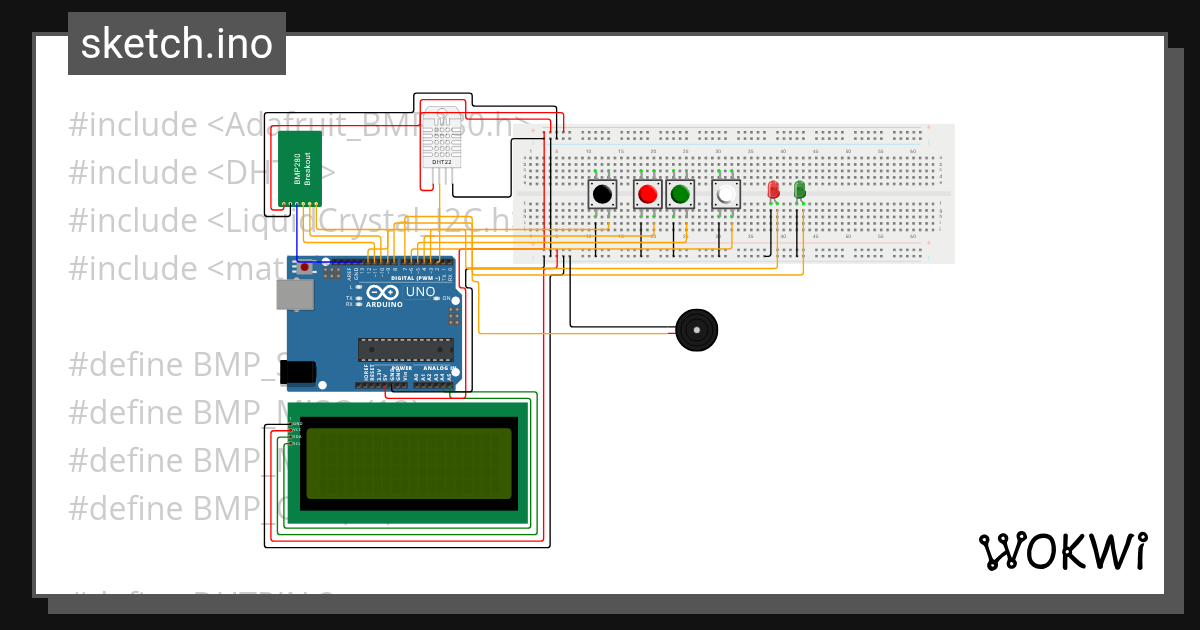The image size is (1200, 630).
Task: Select the BMP280 Breakout board
Action: tap(300, 170)
